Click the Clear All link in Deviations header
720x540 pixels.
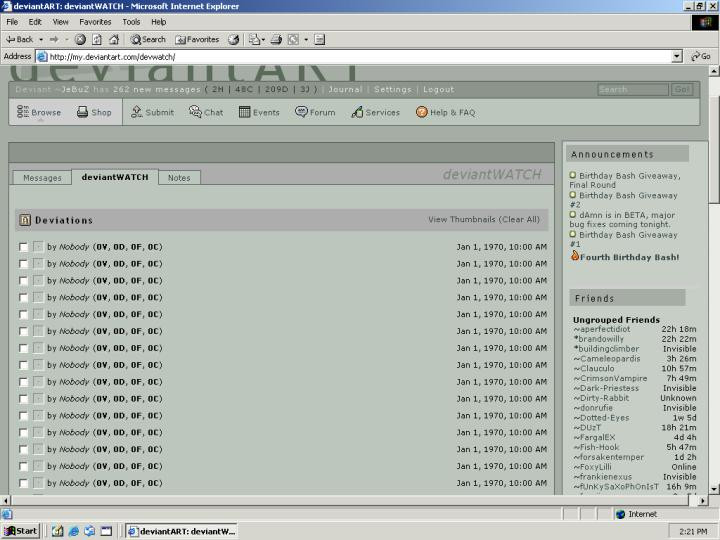[520, 219]
